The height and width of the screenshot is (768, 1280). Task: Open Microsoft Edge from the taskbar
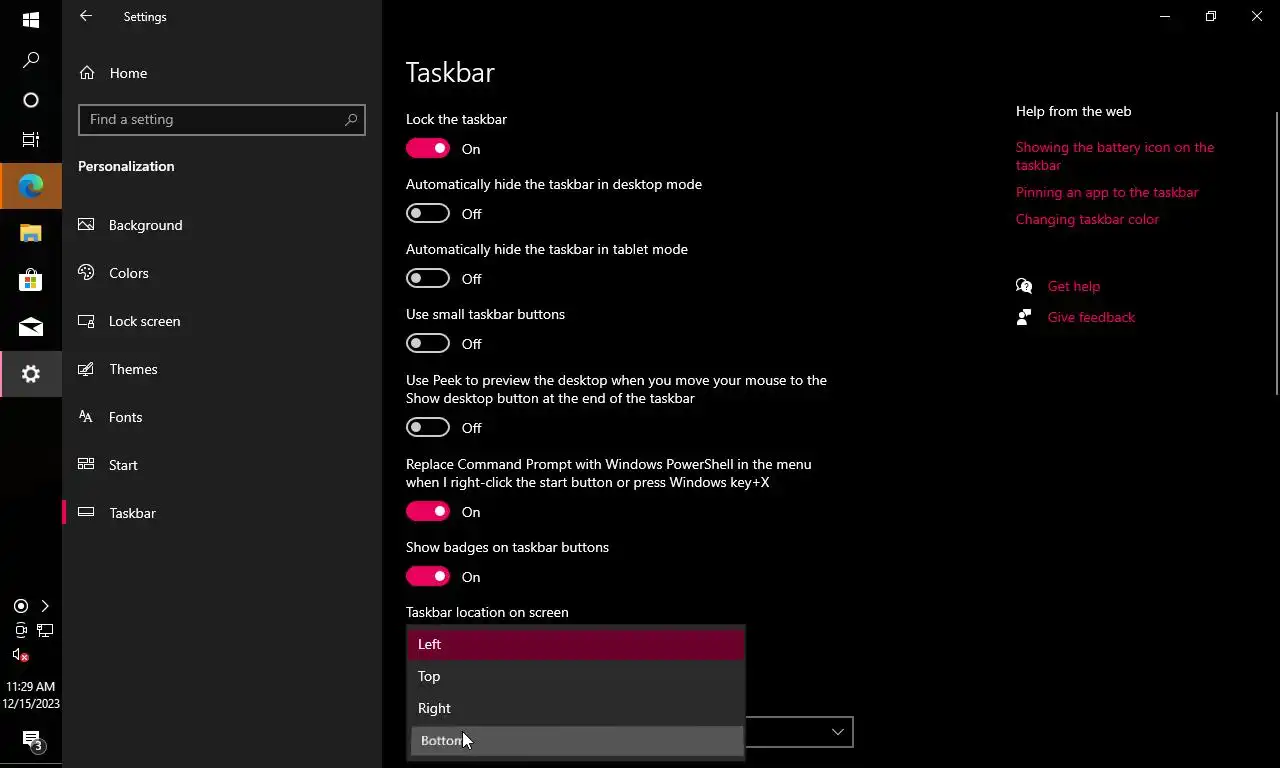(30, 185)
